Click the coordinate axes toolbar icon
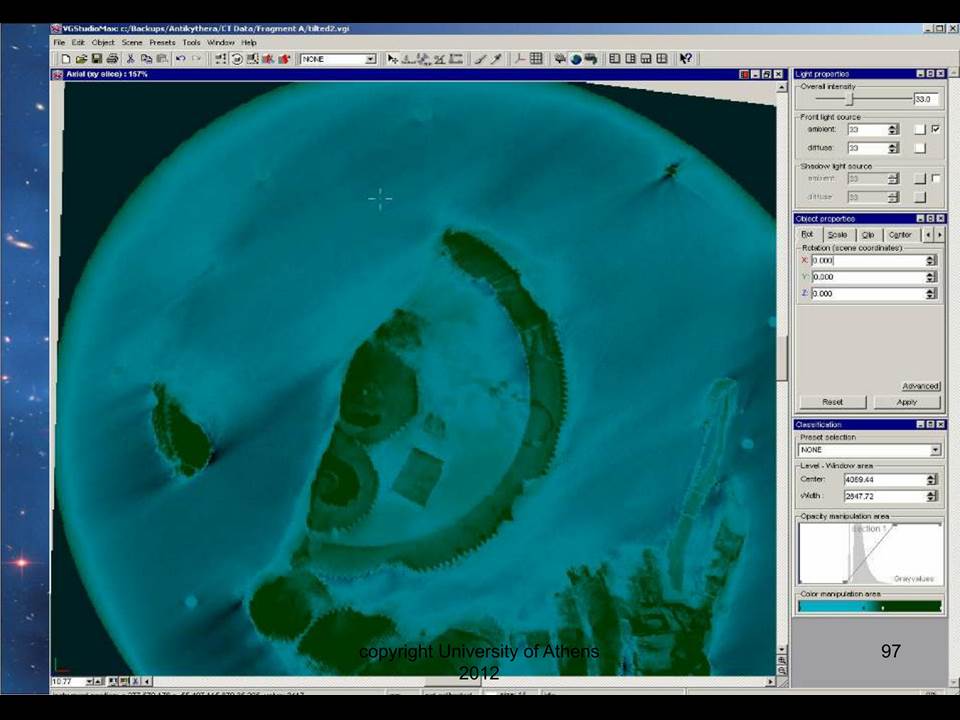This screenshot has height=720, width=960. pyautogui.click(x=520, y=59)
